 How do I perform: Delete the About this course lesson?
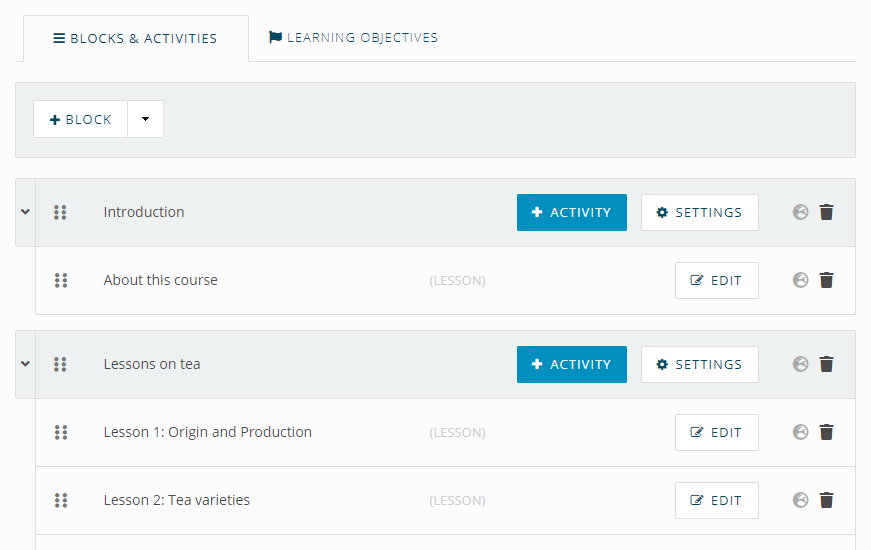tap(826, 280)
